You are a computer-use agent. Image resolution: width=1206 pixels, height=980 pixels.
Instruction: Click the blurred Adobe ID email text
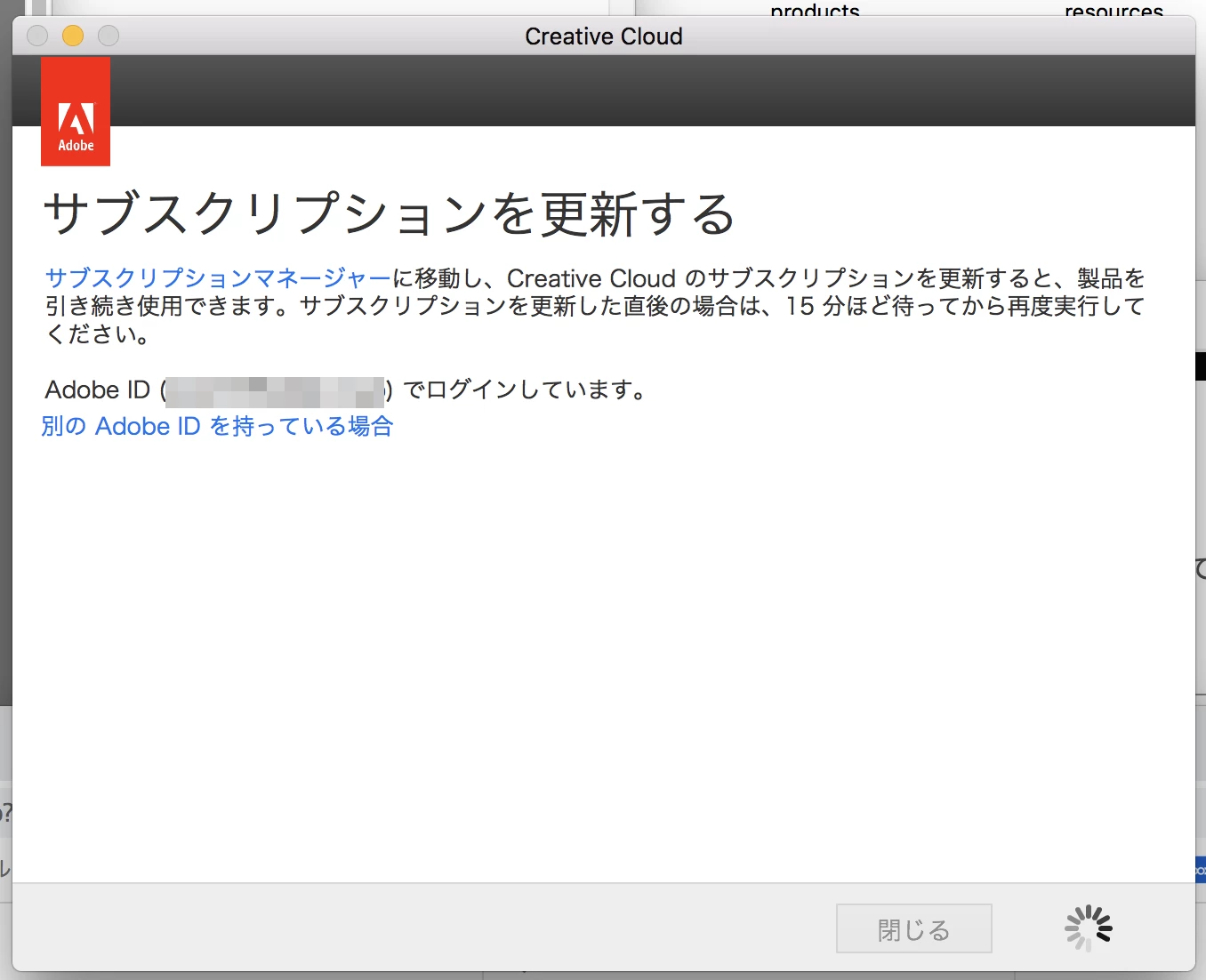275,391
